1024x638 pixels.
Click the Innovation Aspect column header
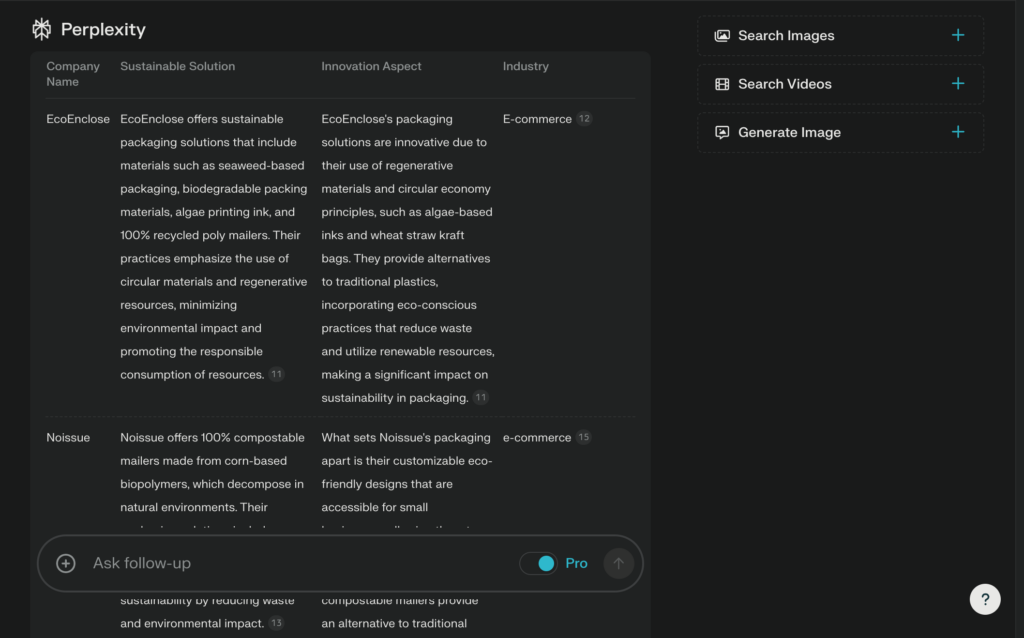(371, 66)
